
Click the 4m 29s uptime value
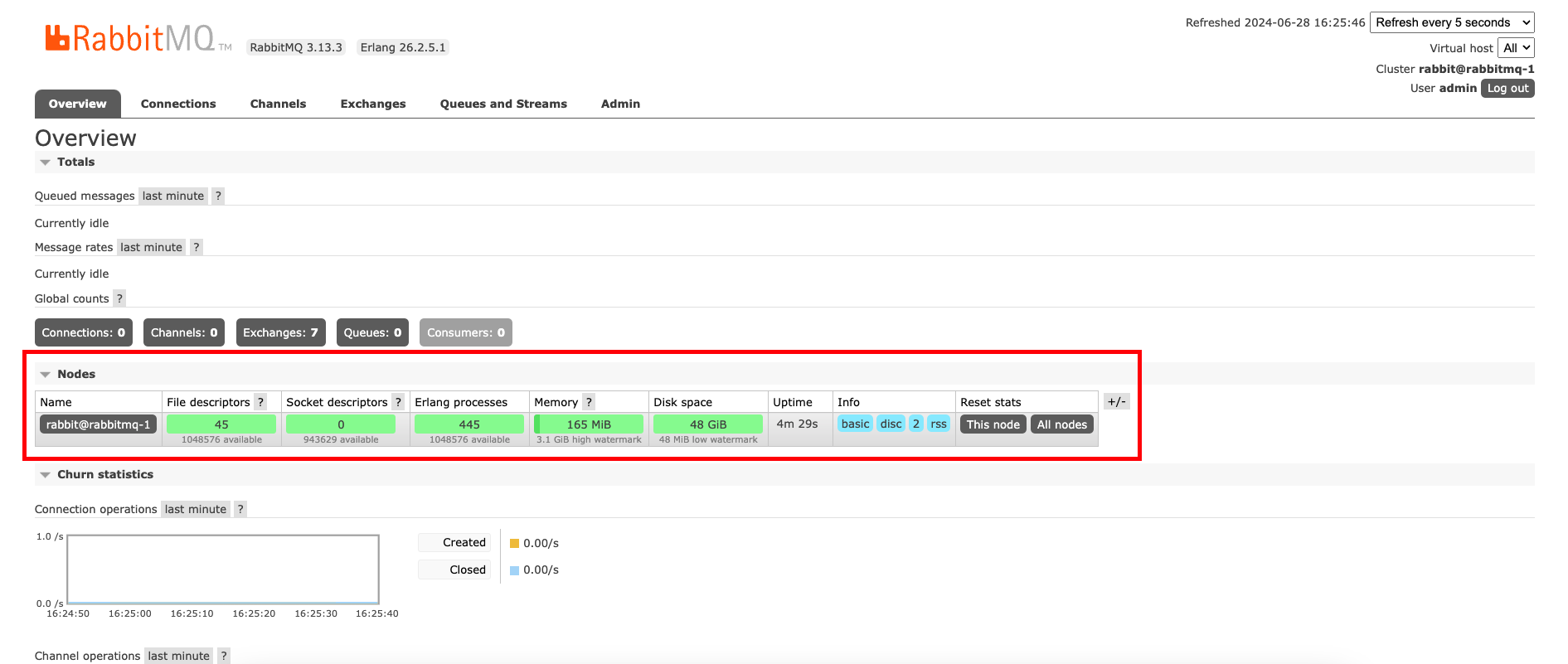(x=797, y=424)
